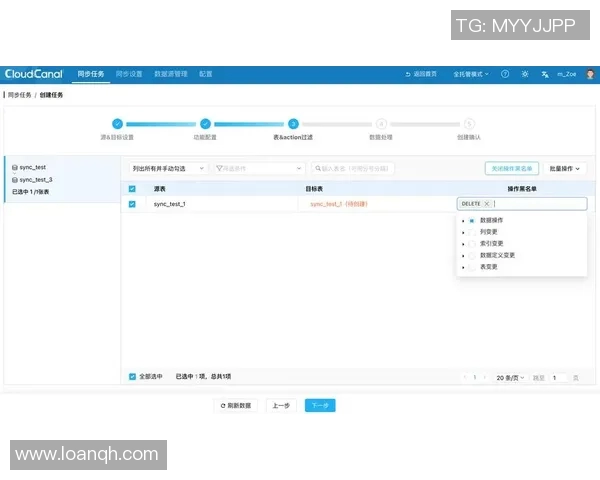The image size is (600, 480).
Task: Expand the 表变更 tree node arrow
Action: coord(463,268)
